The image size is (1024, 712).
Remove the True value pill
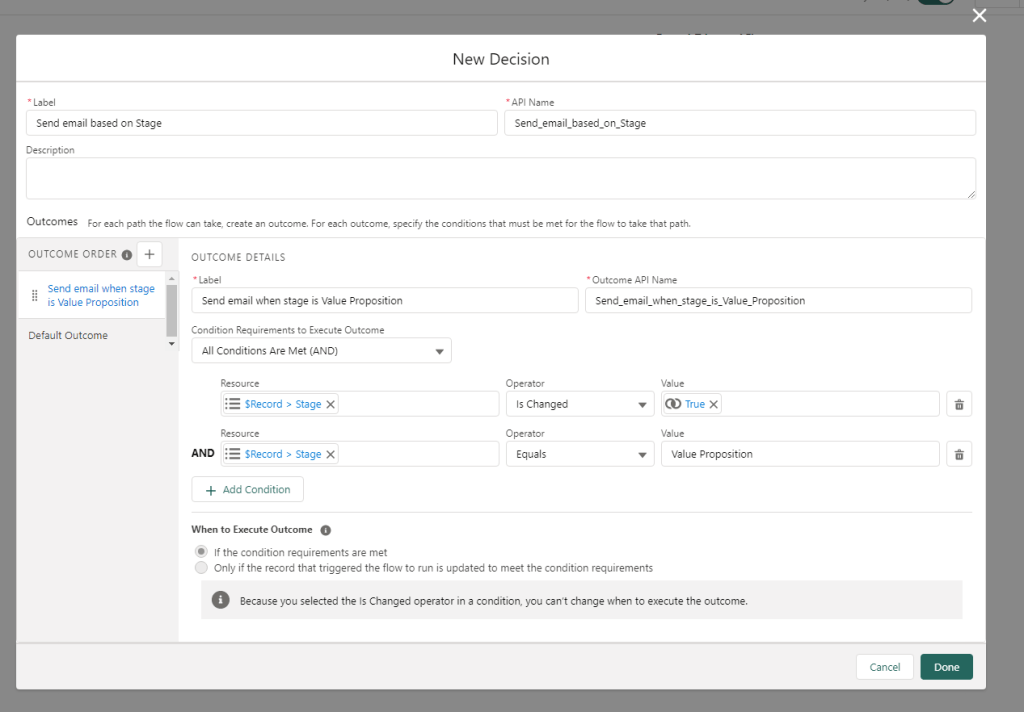pos(713,404)
